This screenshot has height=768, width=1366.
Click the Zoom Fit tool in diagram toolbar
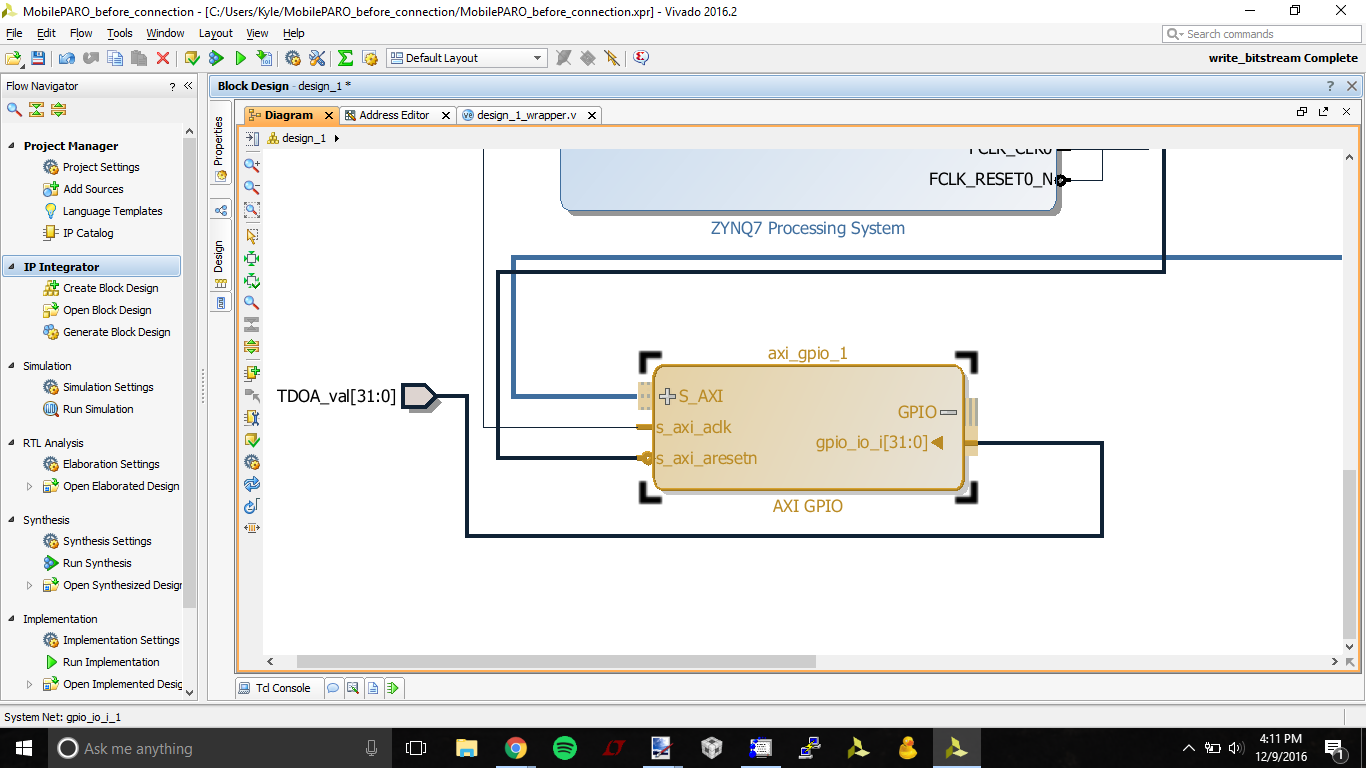252,210
